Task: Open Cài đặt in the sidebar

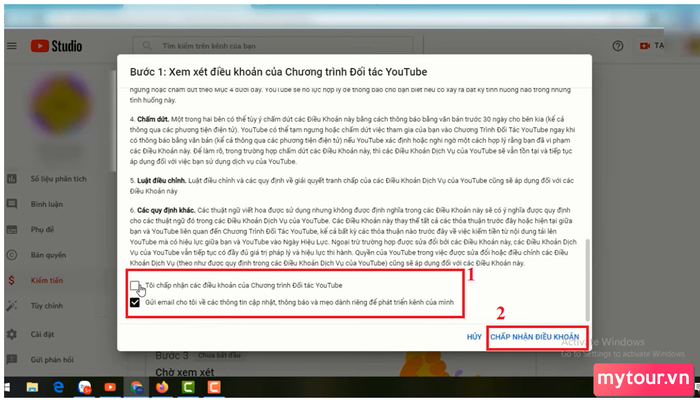Action: click(42, 334)
